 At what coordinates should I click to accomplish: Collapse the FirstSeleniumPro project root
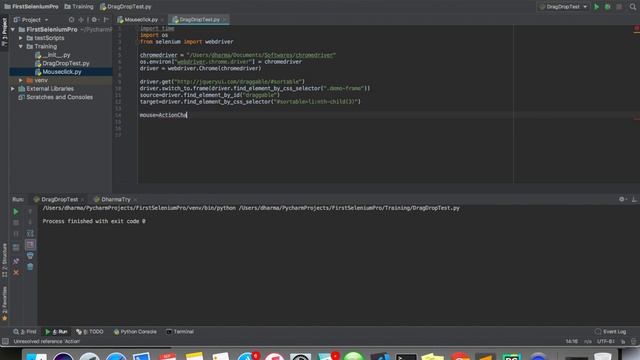tap(13, 30)
